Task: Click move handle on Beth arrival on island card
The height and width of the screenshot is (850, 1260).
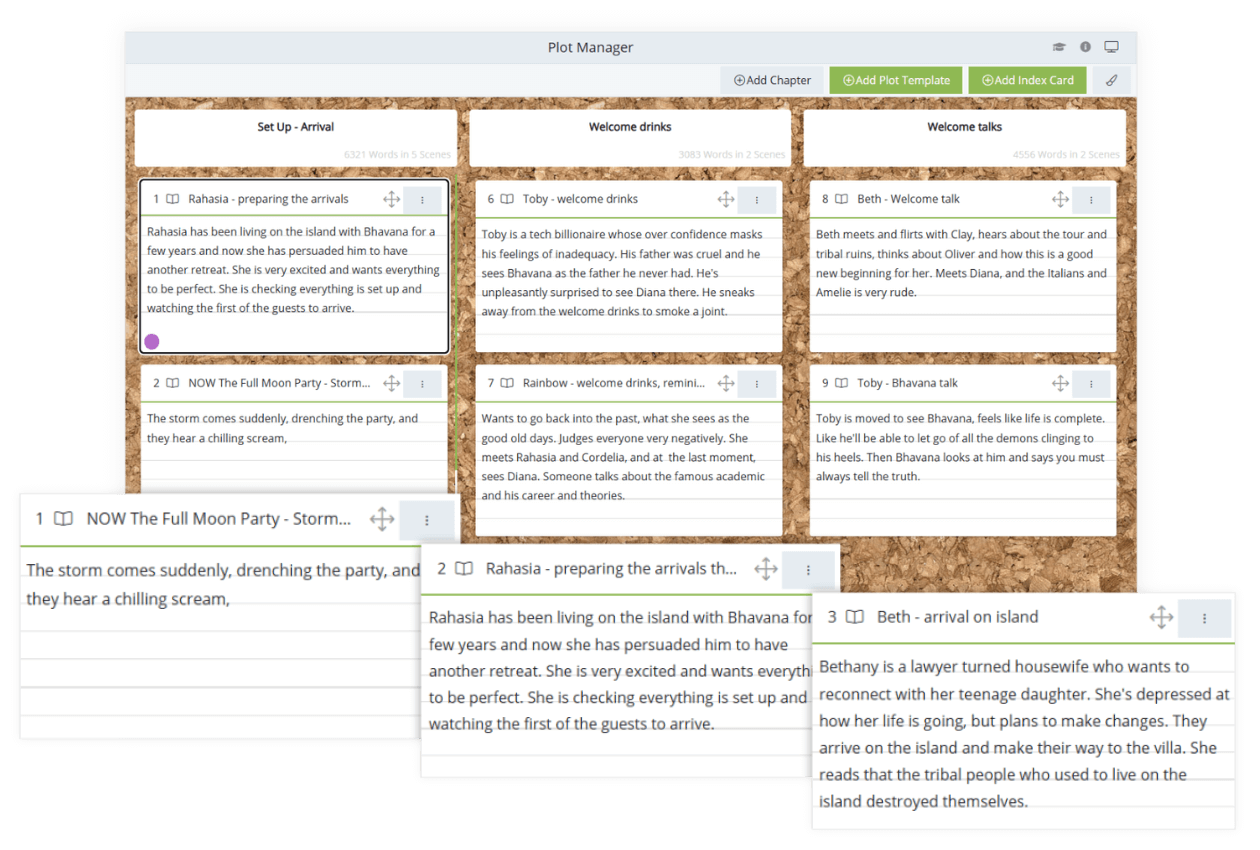Action: (x=1161, y=617)
